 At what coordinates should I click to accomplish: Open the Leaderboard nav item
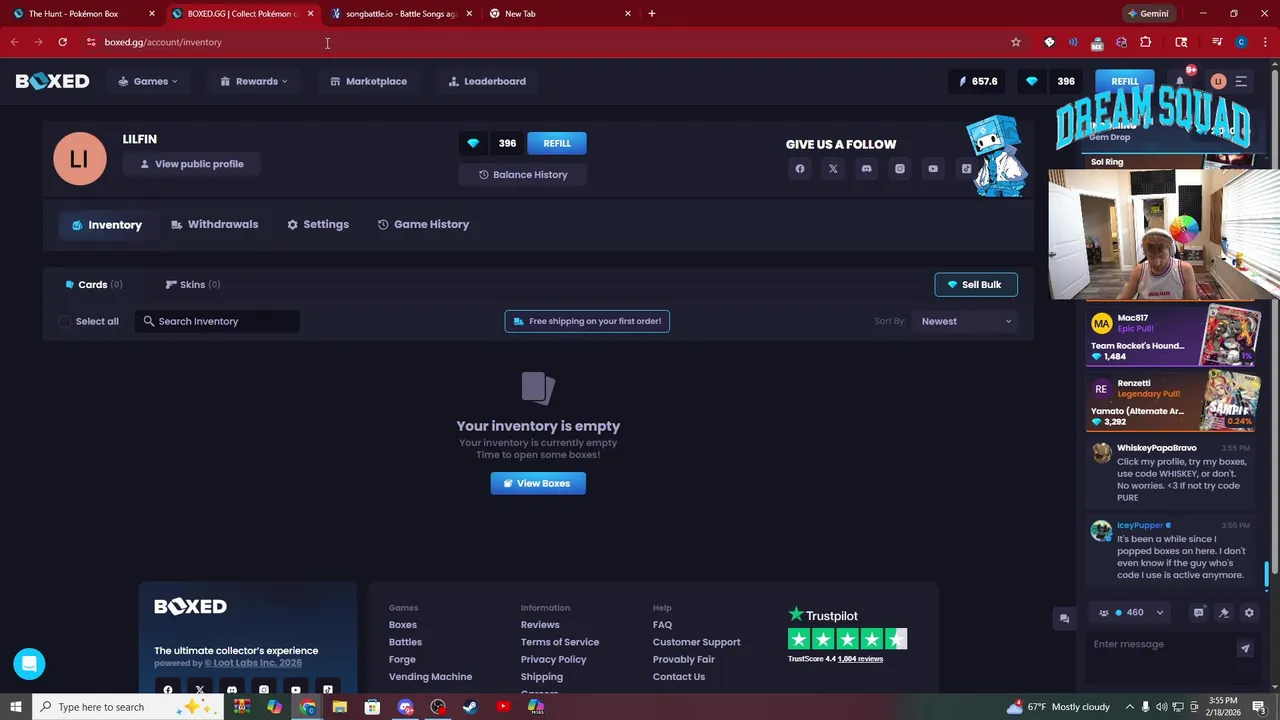[x=487, y=81]
